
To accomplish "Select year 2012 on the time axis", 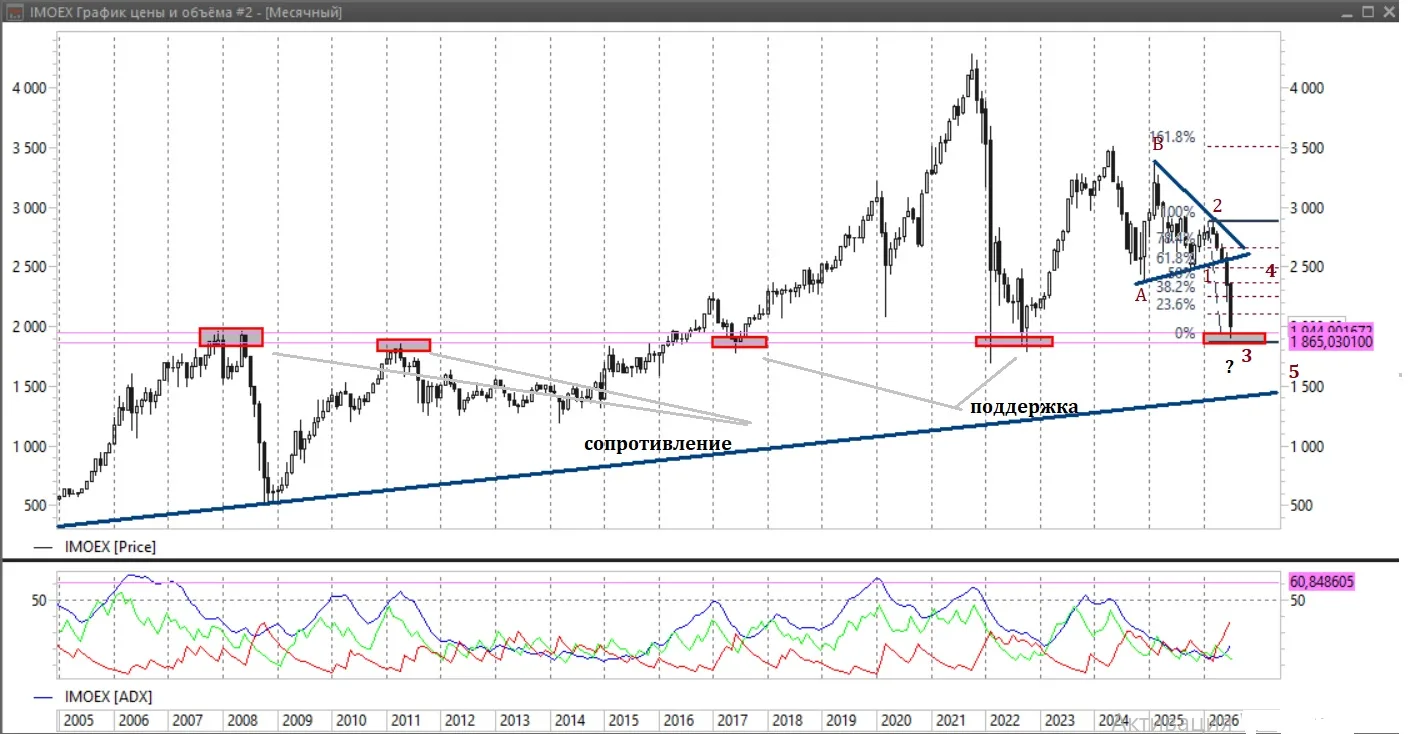I will [460, 720].
